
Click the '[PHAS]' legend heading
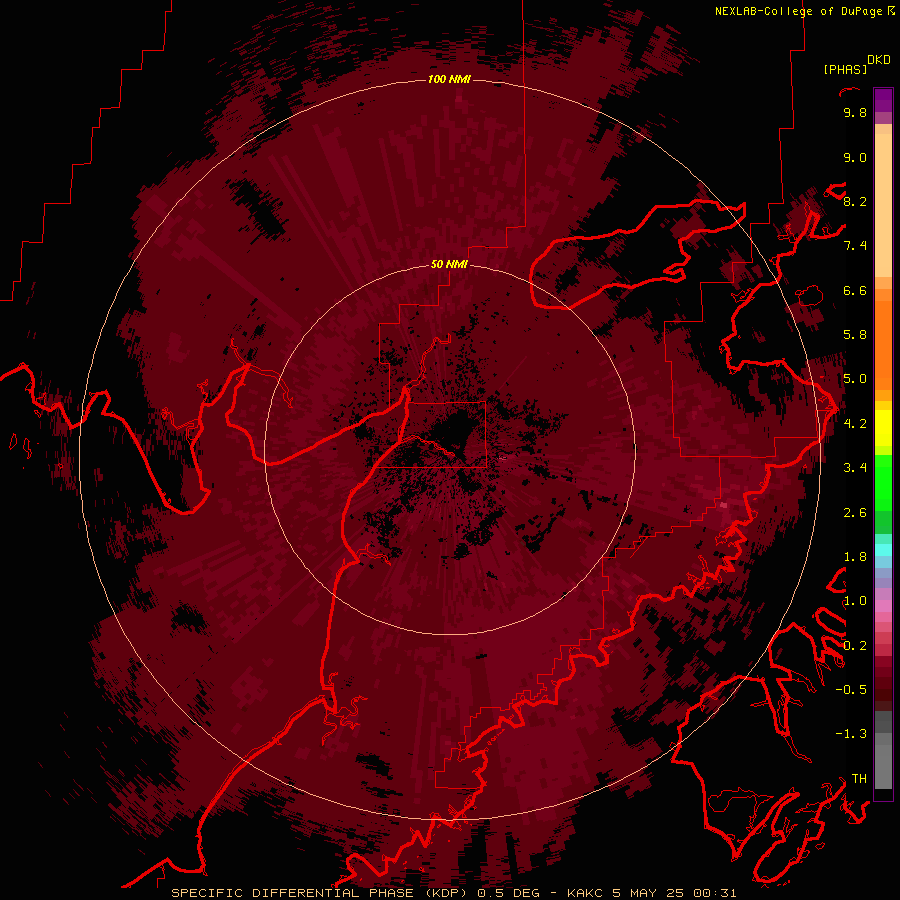pos(845,69)
